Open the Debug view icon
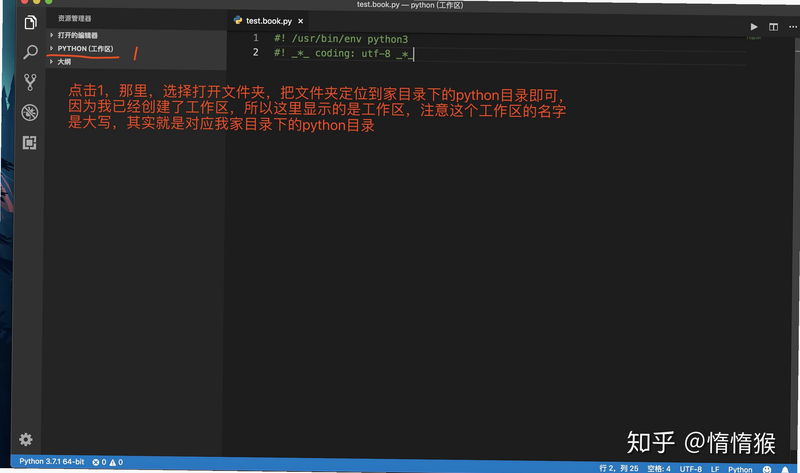This screenshot has width=800, height=473. [x=30, y=112]
